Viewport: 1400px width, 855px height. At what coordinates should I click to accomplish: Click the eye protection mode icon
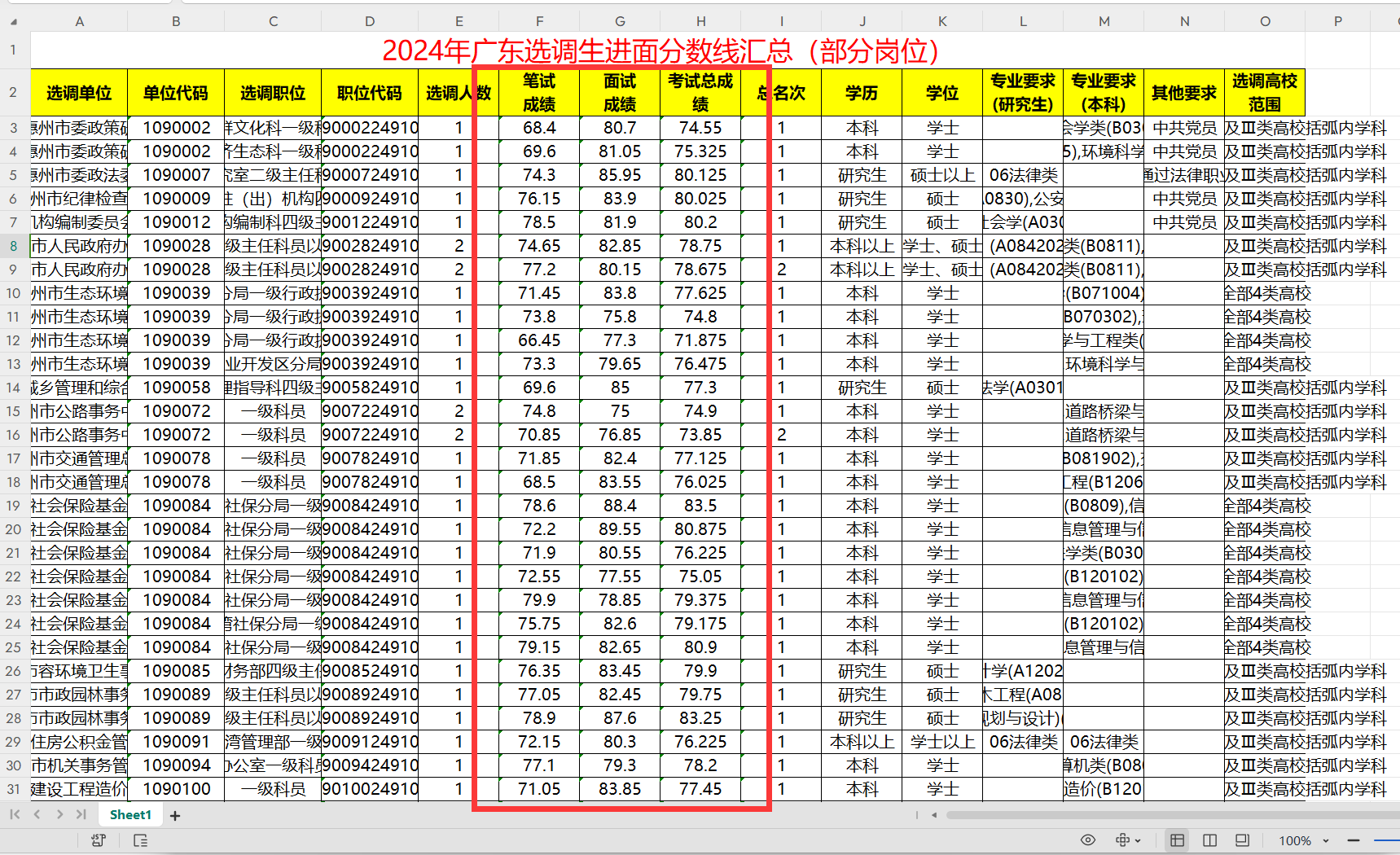click(1087, 840)
